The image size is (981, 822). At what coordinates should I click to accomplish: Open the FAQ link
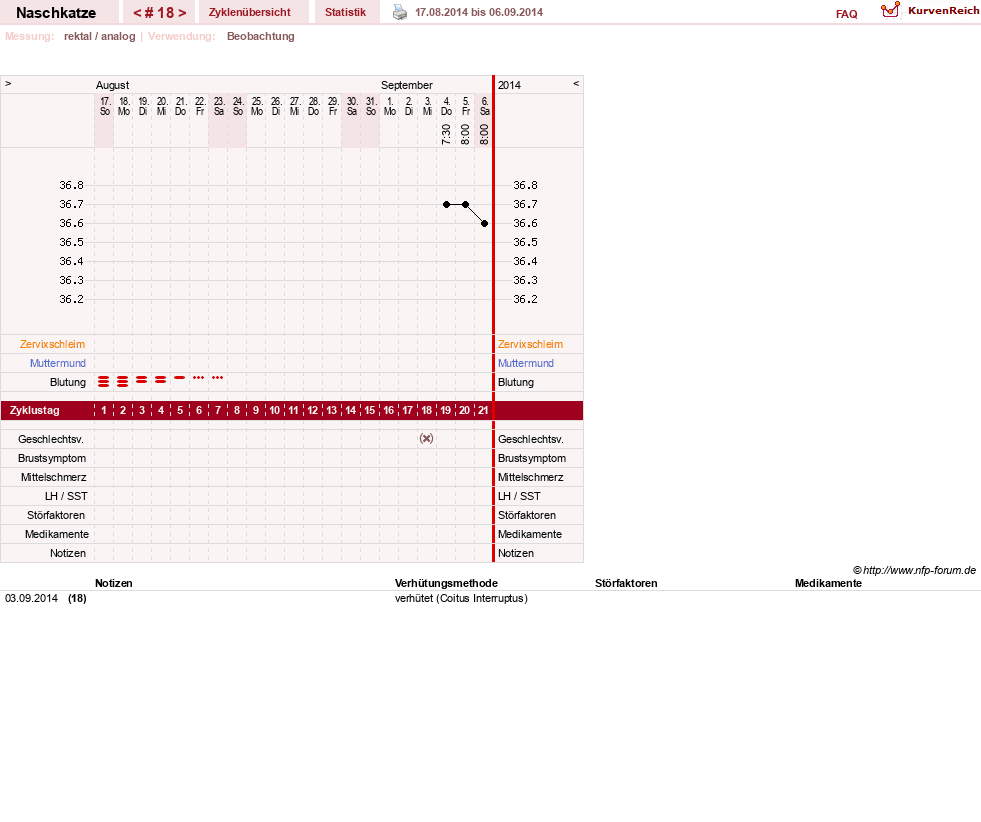[846, 14]
